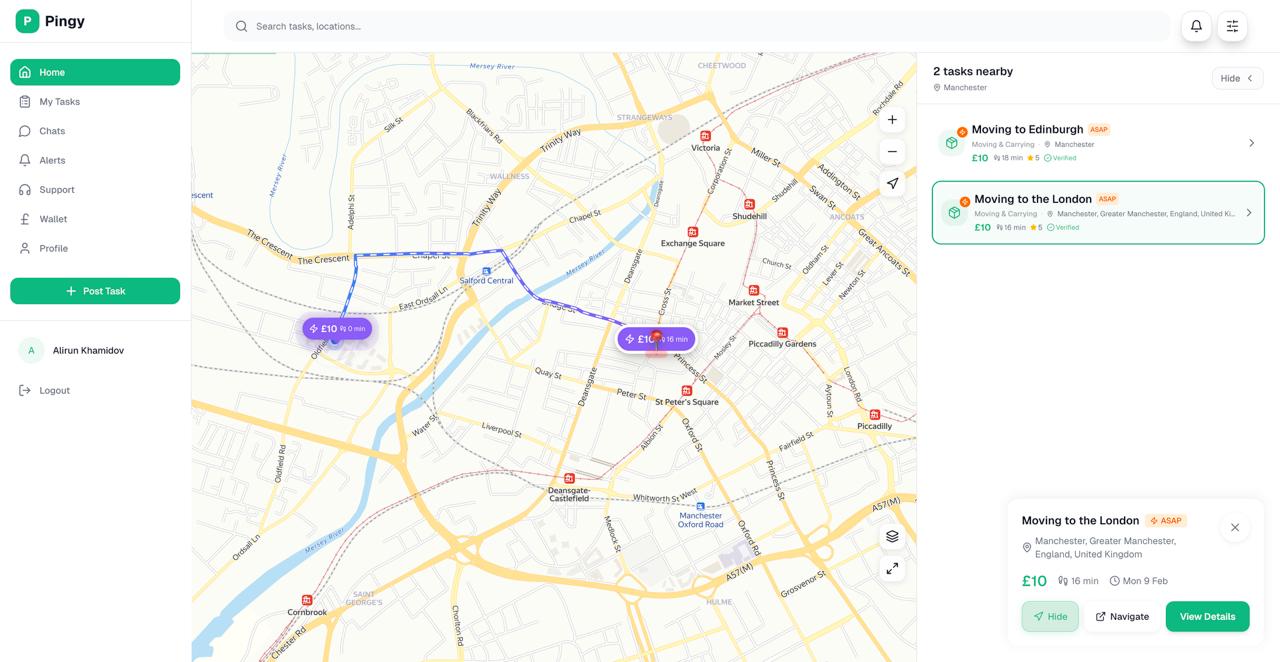Screen dimensions: 1280x662
Task: Center map on my location arrow
Action: tap(892, 184)
